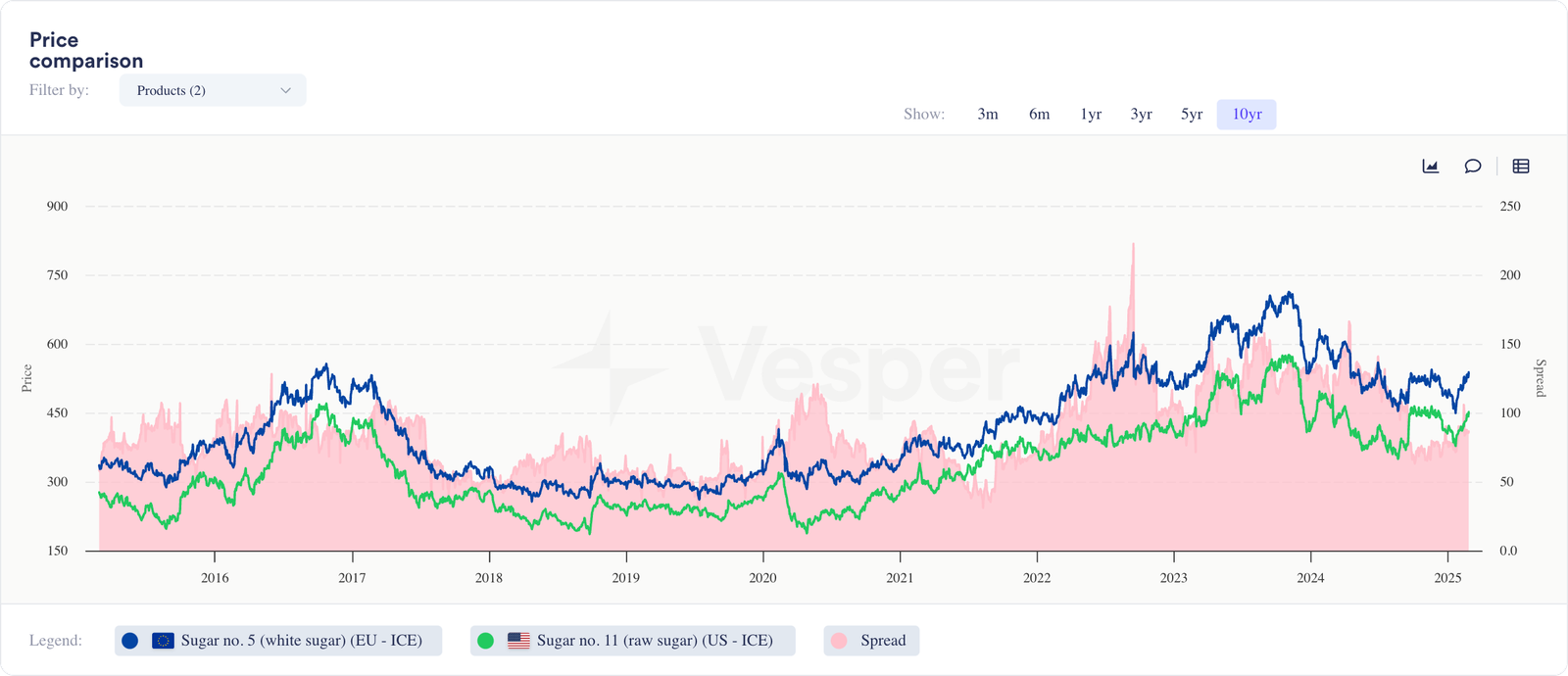
Task: Click the active 10yr range button
Action: (1246, 114)
